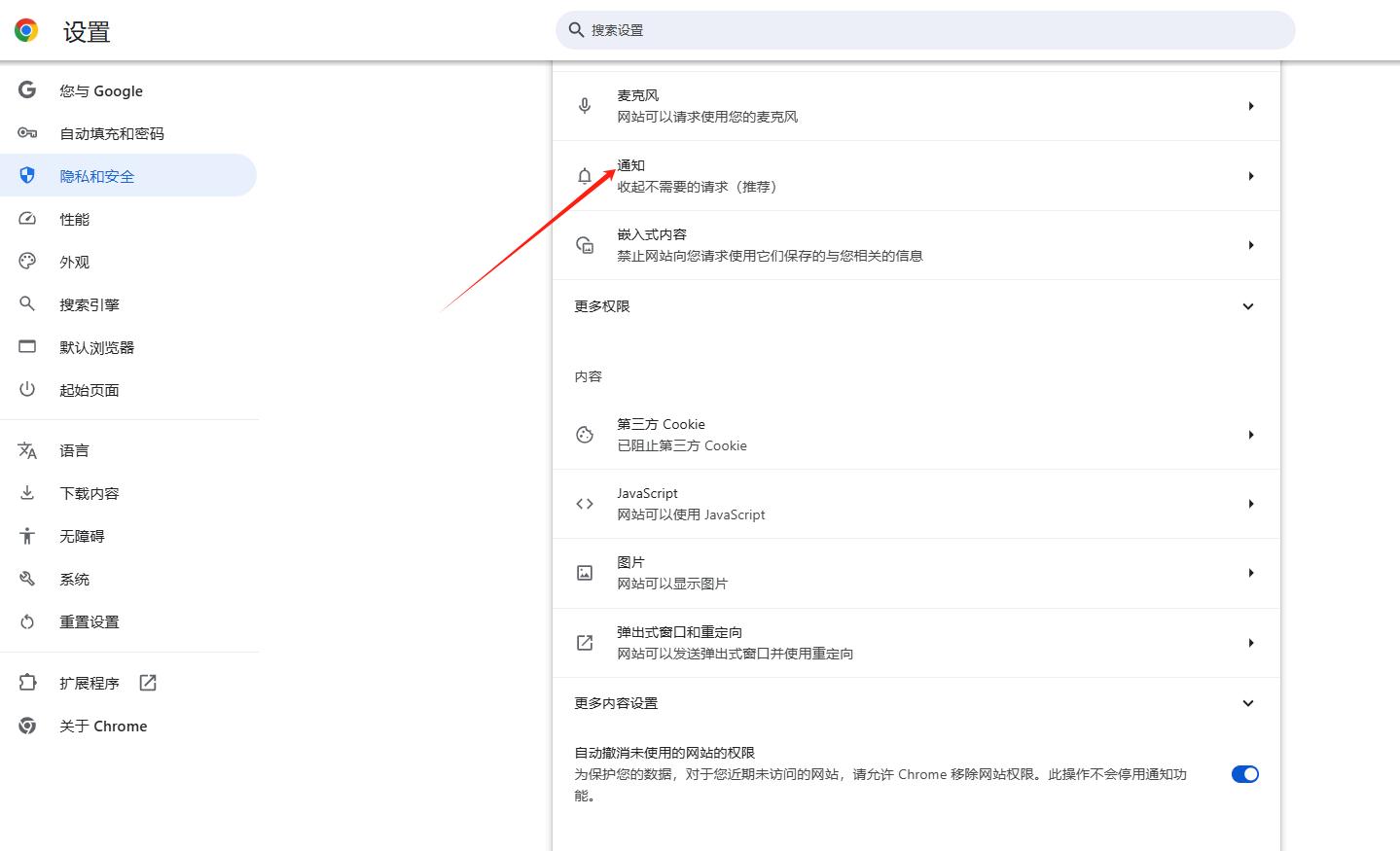Open 麦克风 settings via its arrow
The width and height of the screenshot is (1400, 851).
pyautogui.click(x=1251, y=106)
